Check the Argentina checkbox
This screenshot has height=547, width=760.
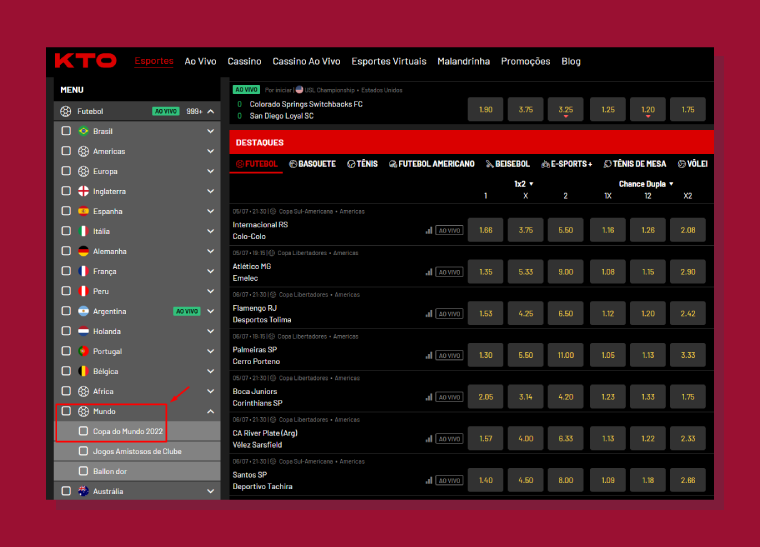(x=66, y=311)
